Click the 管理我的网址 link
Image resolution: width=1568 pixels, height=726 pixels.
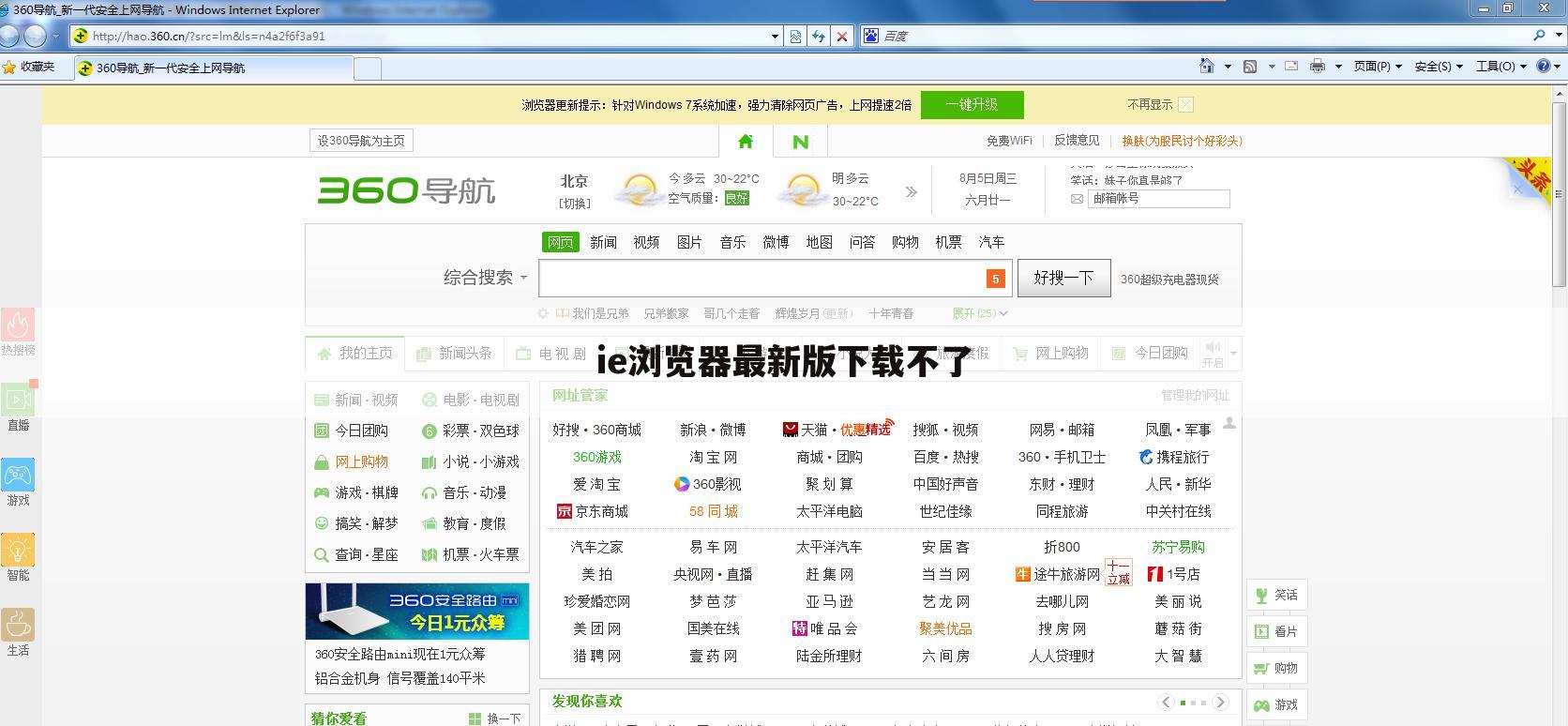click(1195, 395)
